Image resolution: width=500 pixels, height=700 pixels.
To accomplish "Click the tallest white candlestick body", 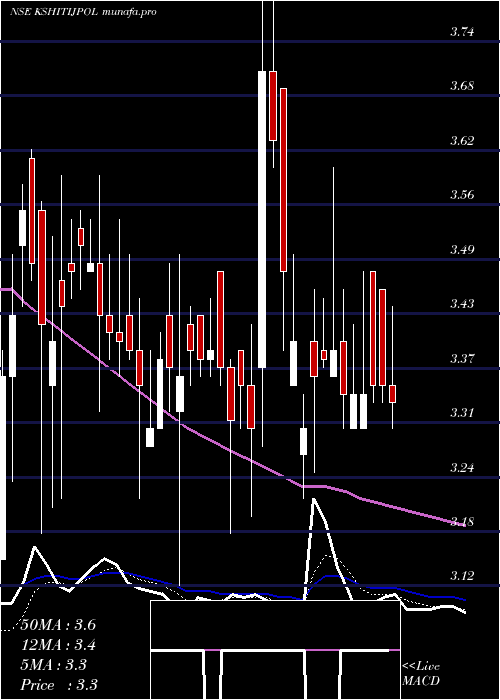I will tap(262, 219).
